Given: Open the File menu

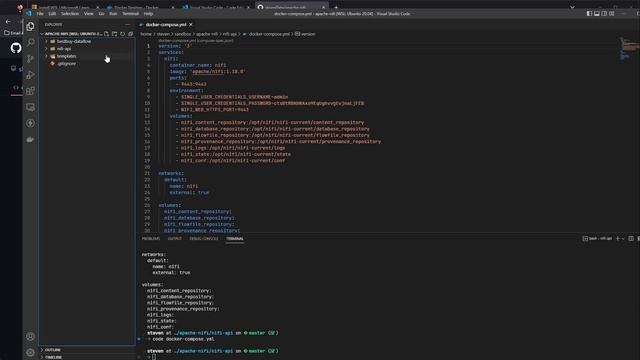Looking at the screenshot, I should [x=40, y=13].
